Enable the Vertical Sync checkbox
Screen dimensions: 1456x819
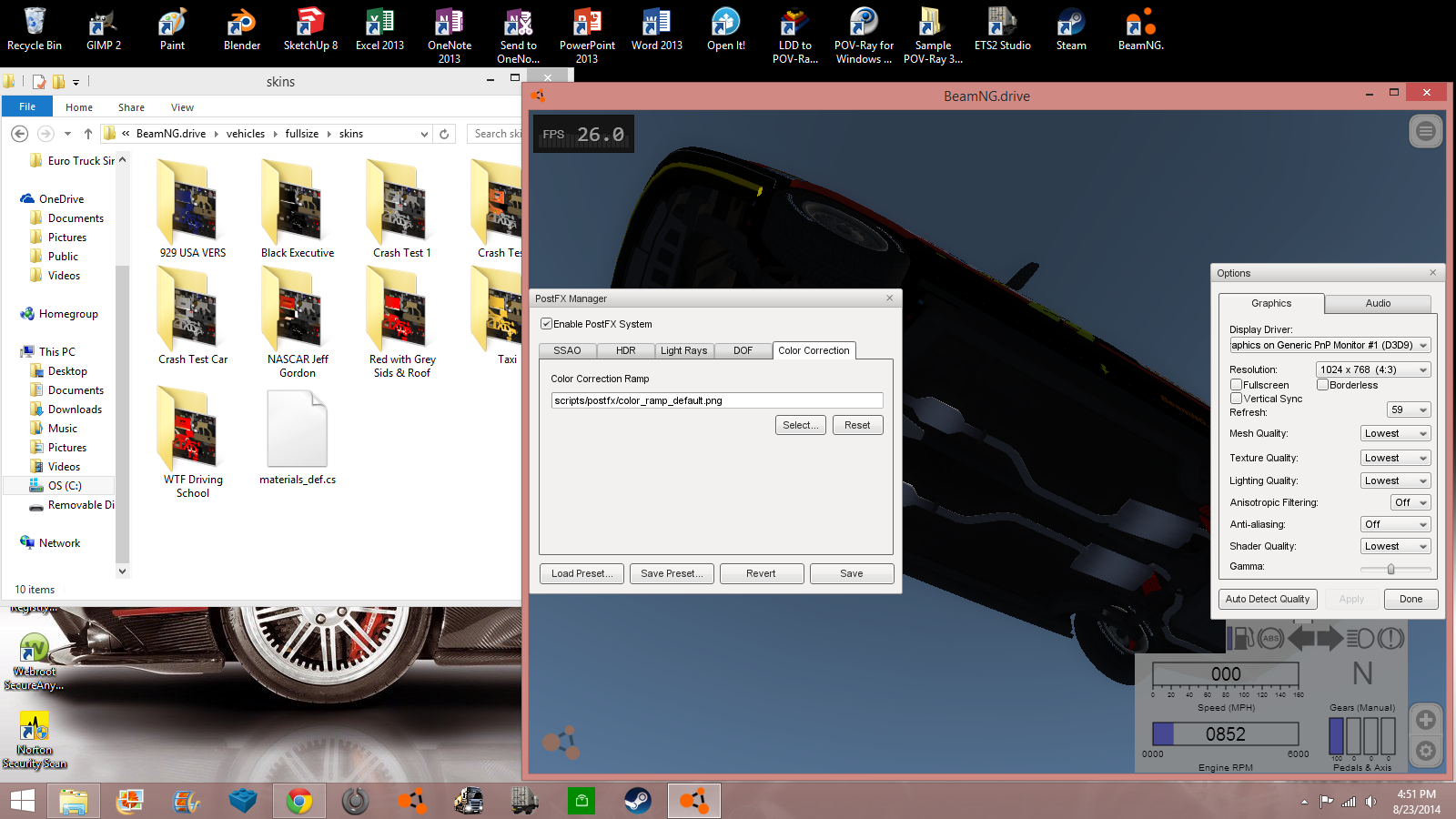[x=1236, y=399]
